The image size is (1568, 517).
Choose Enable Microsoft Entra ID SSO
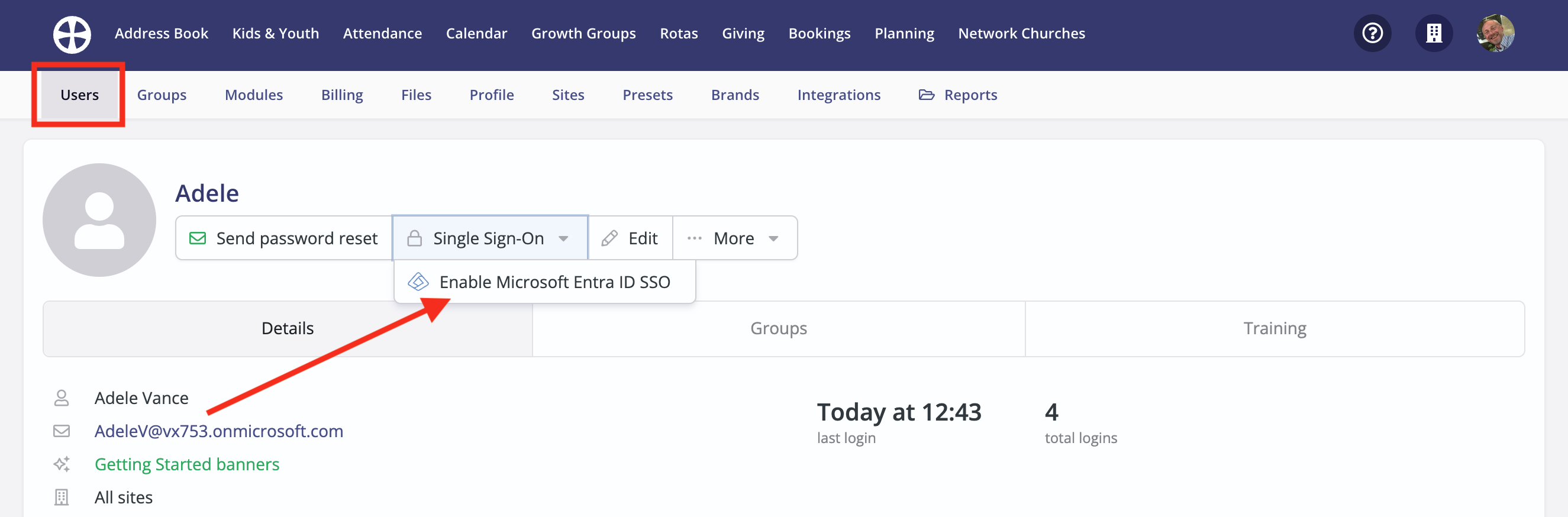[545, 282]
